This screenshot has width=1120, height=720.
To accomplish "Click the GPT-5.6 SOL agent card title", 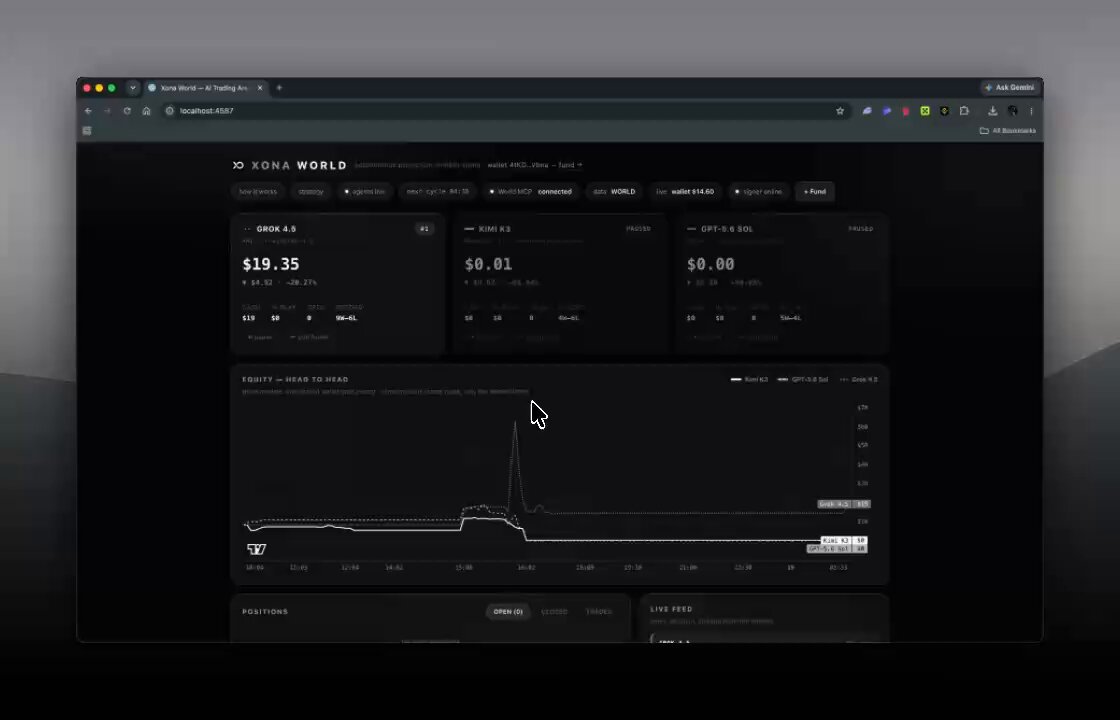I will pos(726,229).
